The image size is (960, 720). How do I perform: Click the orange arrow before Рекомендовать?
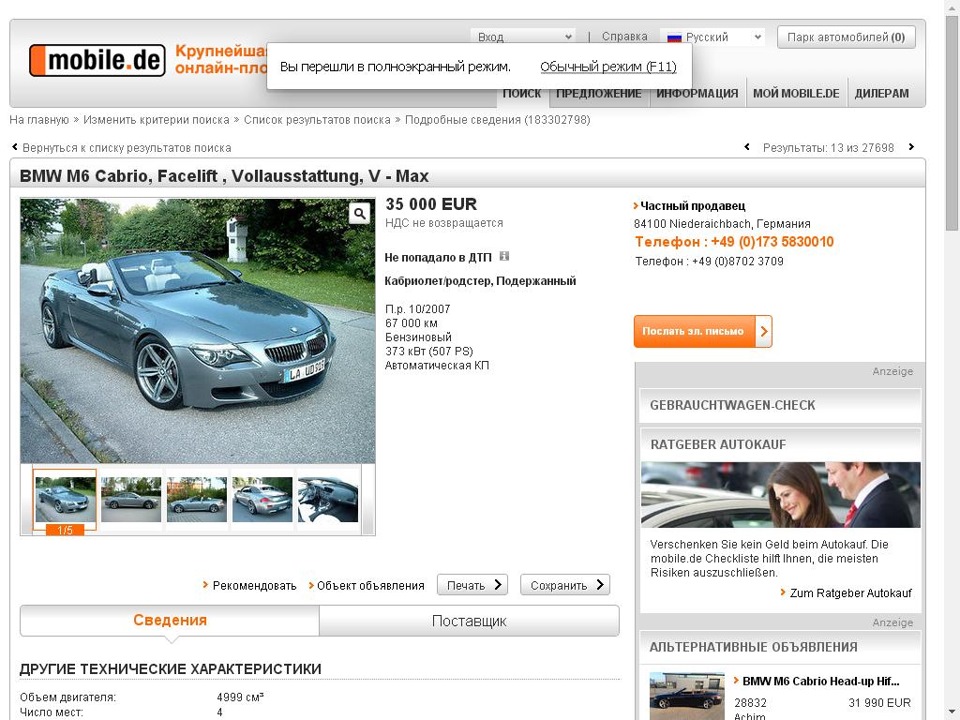point(206,585)
